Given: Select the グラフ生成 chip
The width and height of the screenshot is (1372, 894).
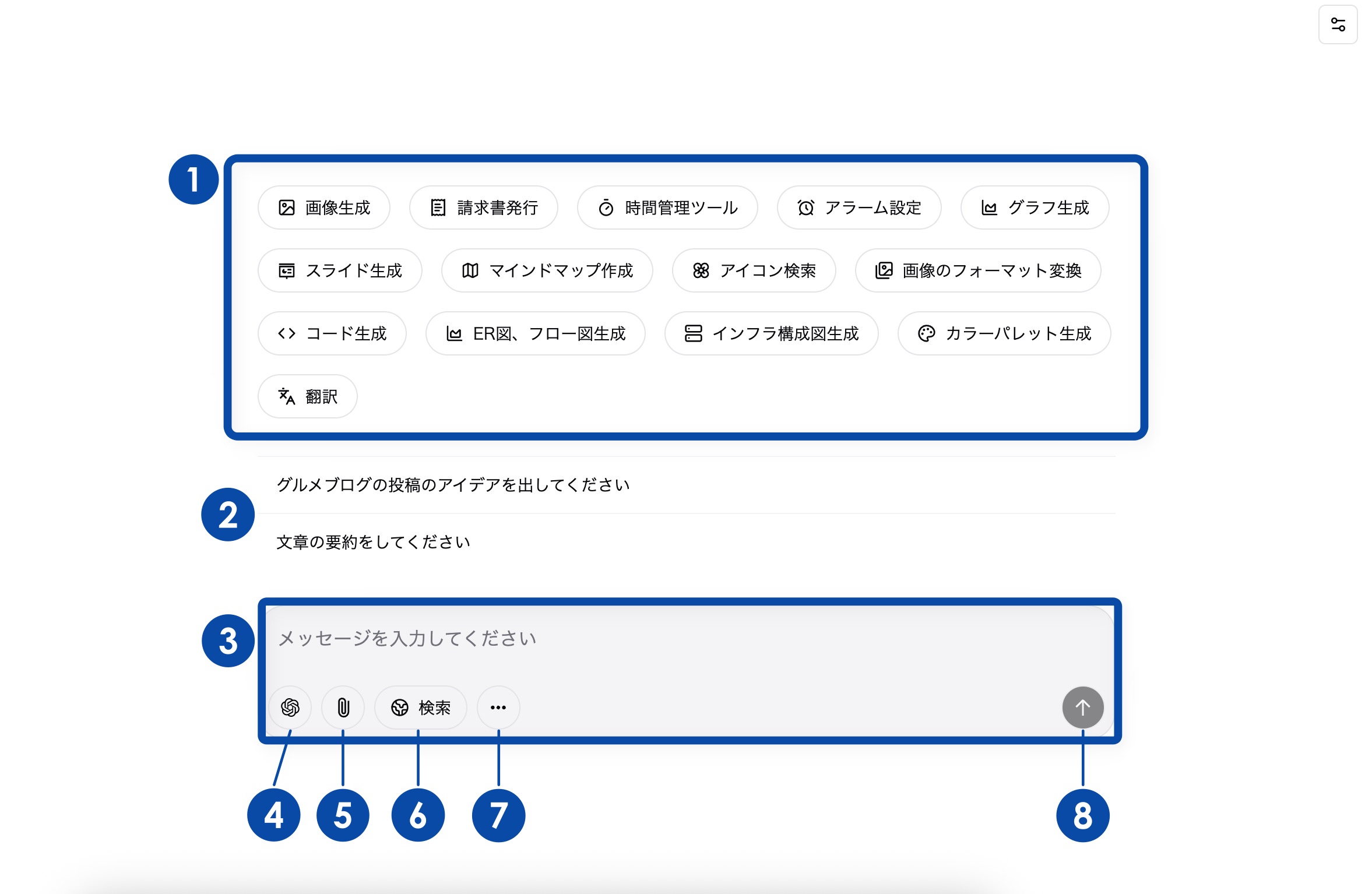Looking at the screenshot, I should [x=1035, y=207].
